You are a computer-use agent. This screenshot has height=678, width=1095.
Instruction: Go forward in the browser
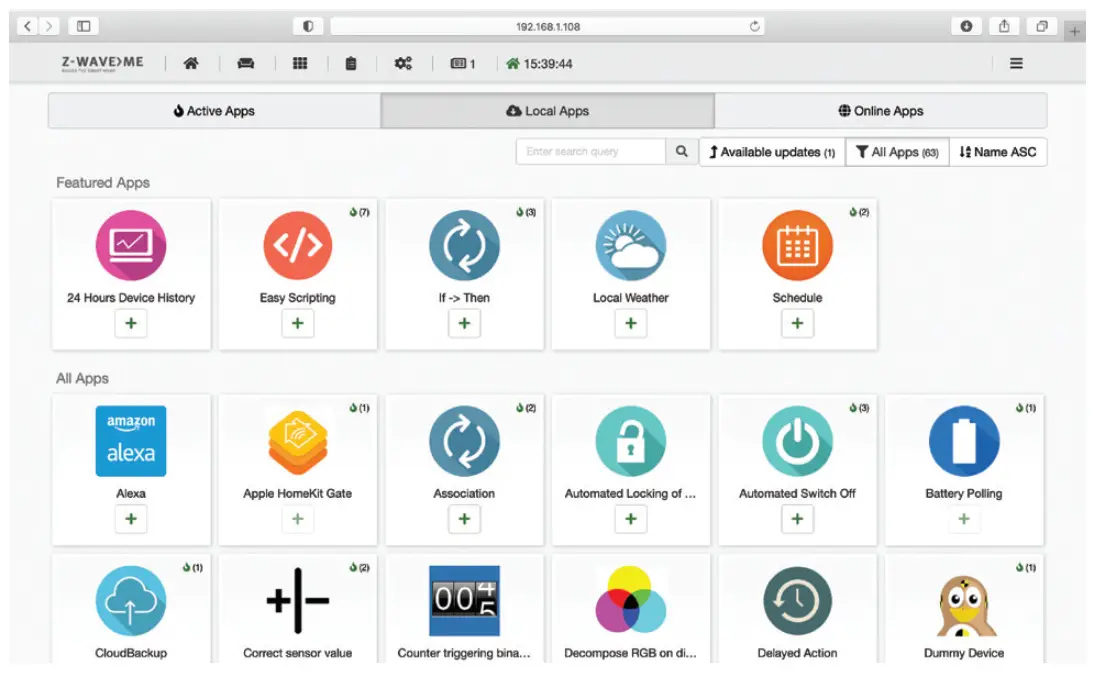pos(48,27)
